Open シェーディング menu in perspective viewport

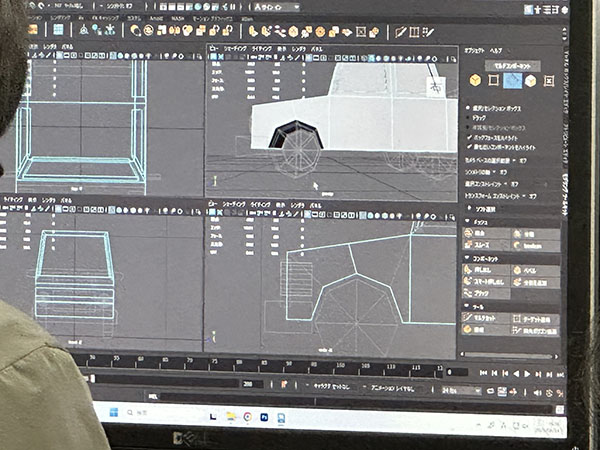[235, 49]
